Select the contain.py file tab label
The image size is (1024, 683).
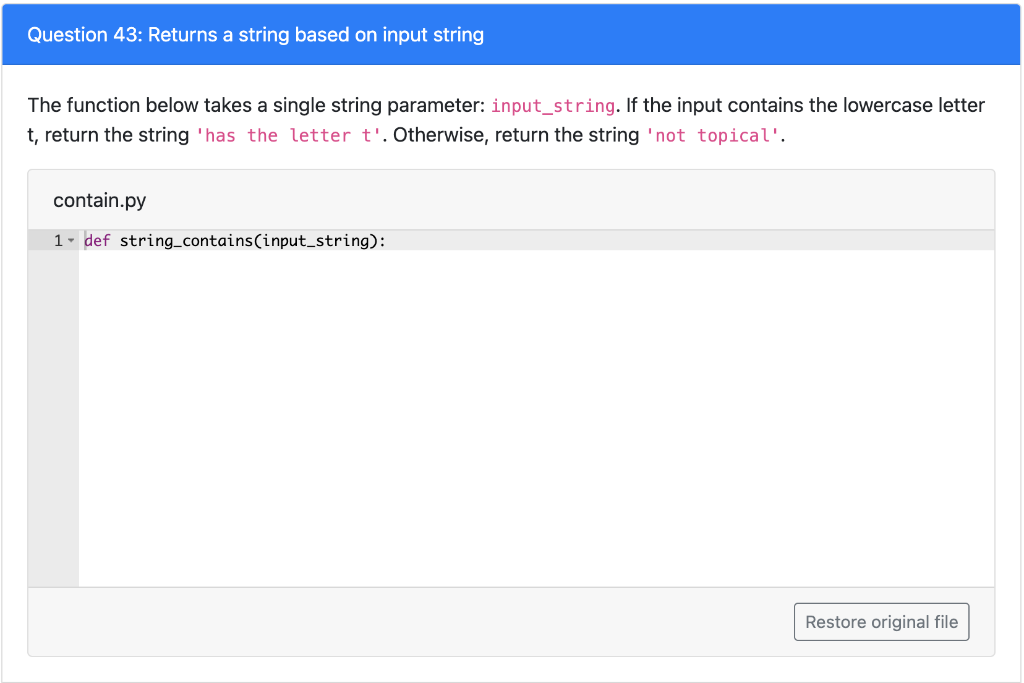point(99,200)
